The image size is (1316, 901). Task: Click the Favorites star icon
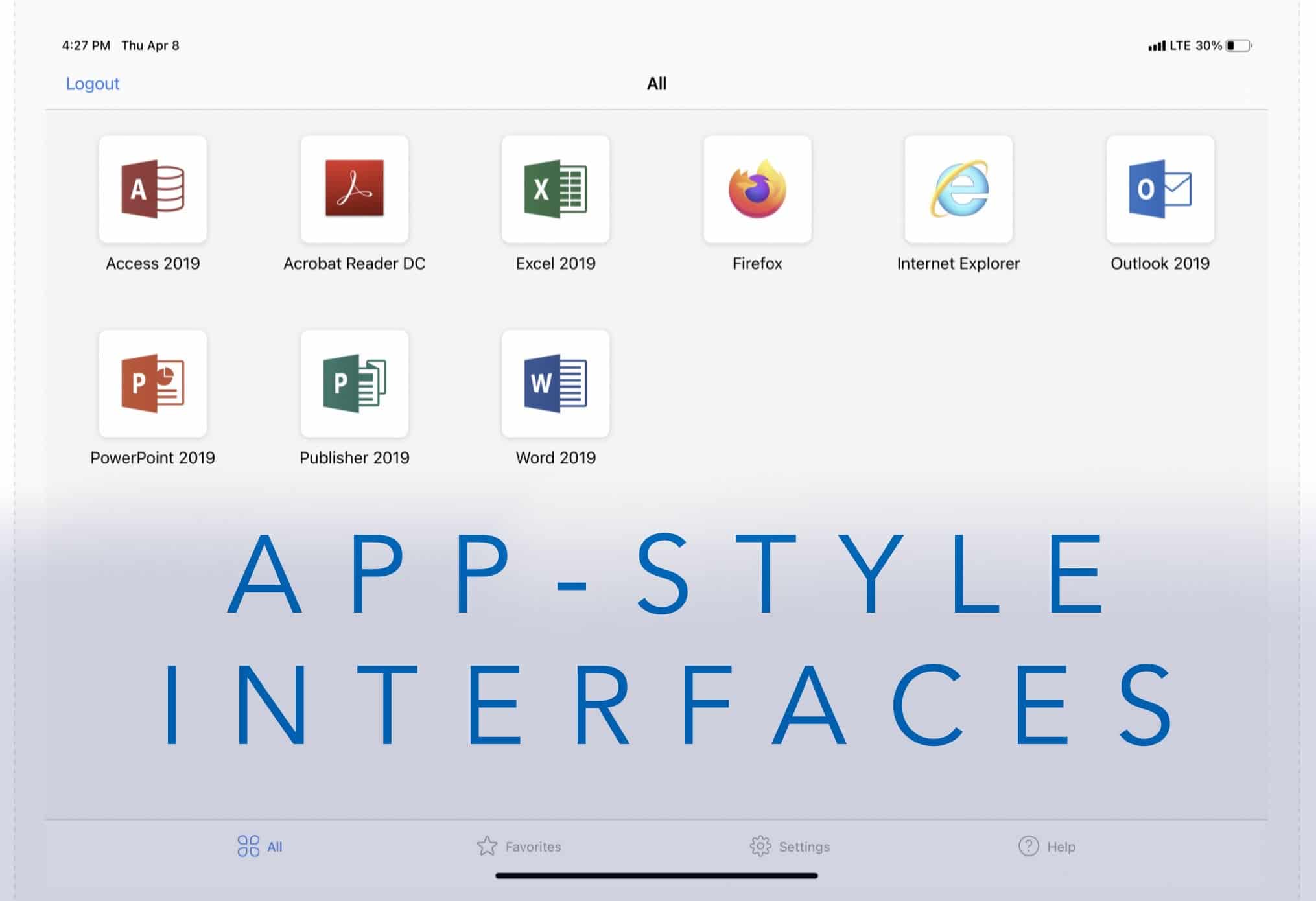coord(487,846)
